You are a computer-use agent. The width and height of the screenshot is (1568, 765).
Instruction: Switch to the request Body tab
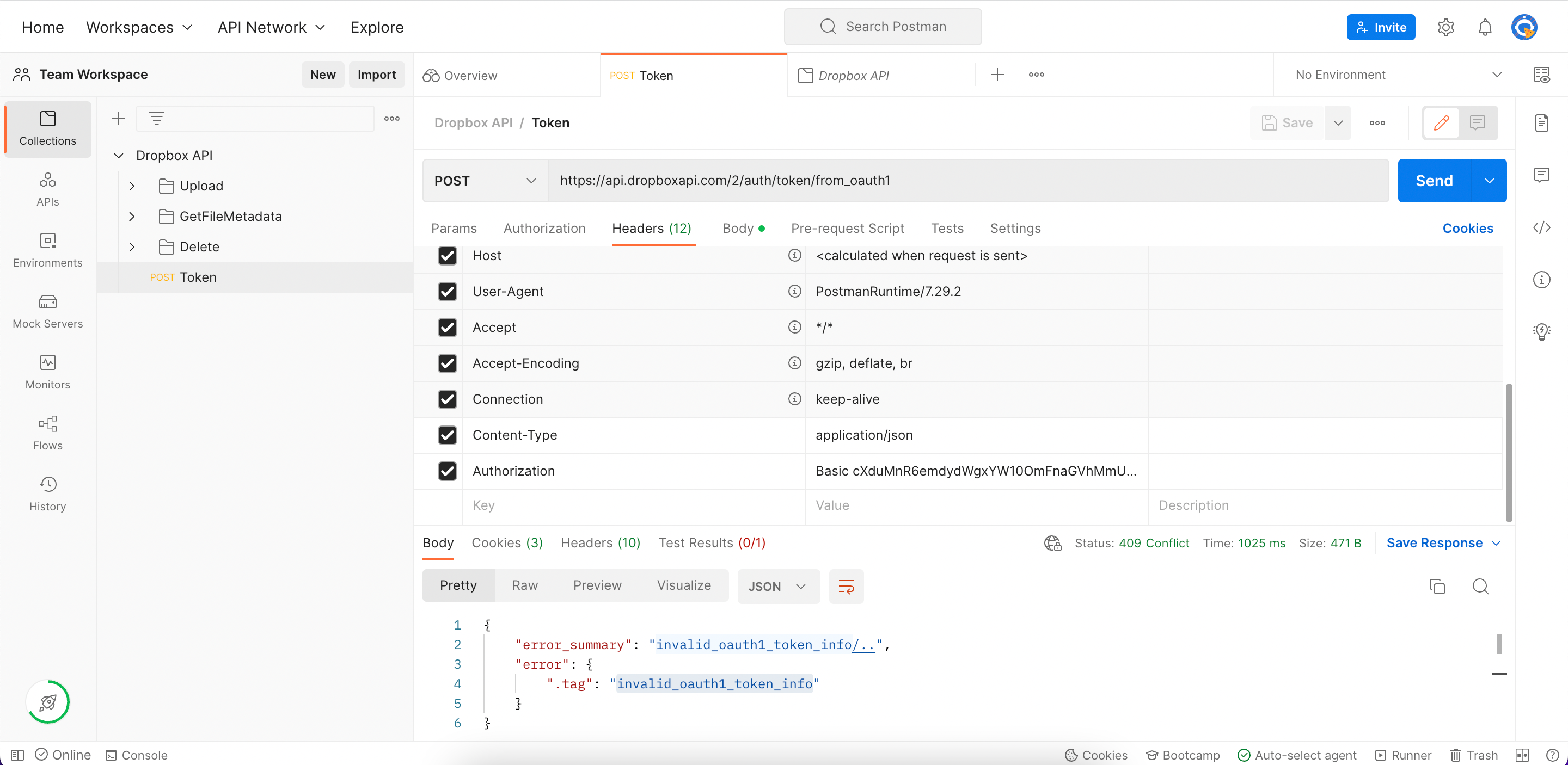743,228
